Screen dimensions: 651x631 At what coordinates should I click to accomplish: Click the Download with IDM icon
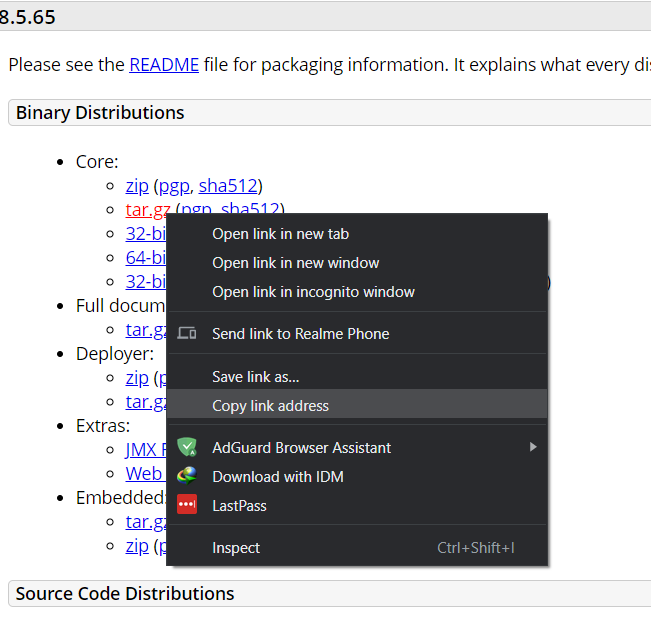[187, 476]
